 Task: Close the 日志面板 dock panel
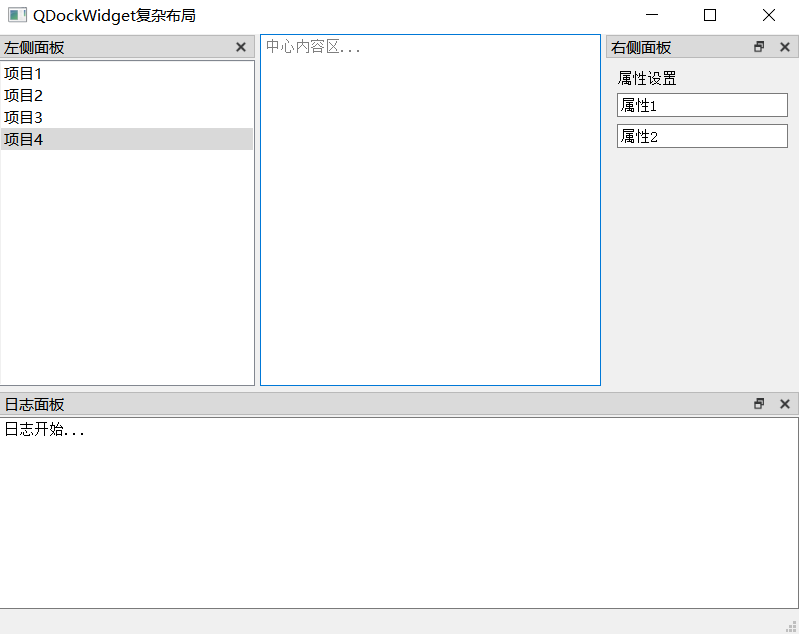coord(785,404)
